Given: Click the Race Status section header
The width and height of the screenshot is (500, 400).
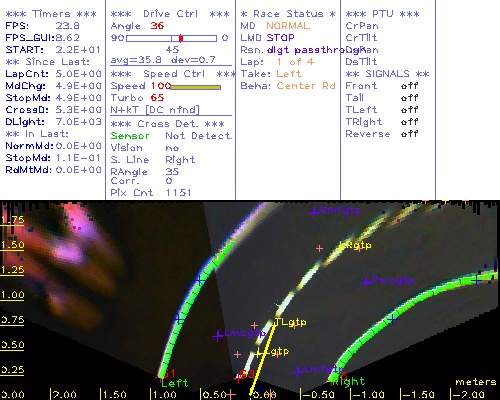Looking at the screenshot, I should pos(288,14).
